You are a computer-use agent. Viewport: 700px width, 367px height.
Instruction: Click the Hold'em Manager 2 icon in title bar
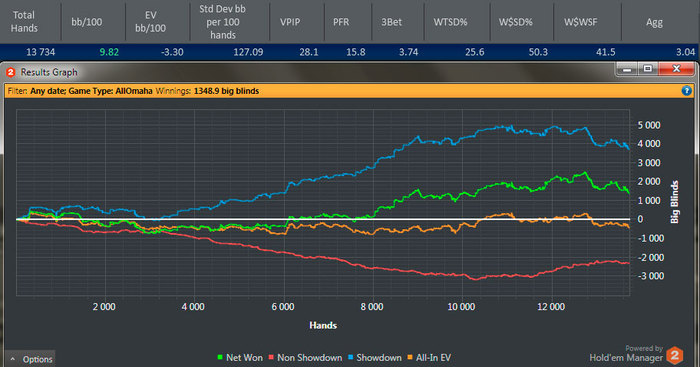click(x=11, y=72)
